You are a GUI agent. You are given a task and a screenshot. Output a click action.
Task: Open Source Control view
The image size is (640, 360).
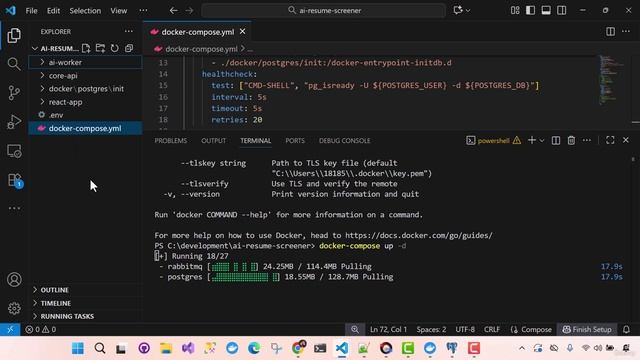click(x=14, y=93)
